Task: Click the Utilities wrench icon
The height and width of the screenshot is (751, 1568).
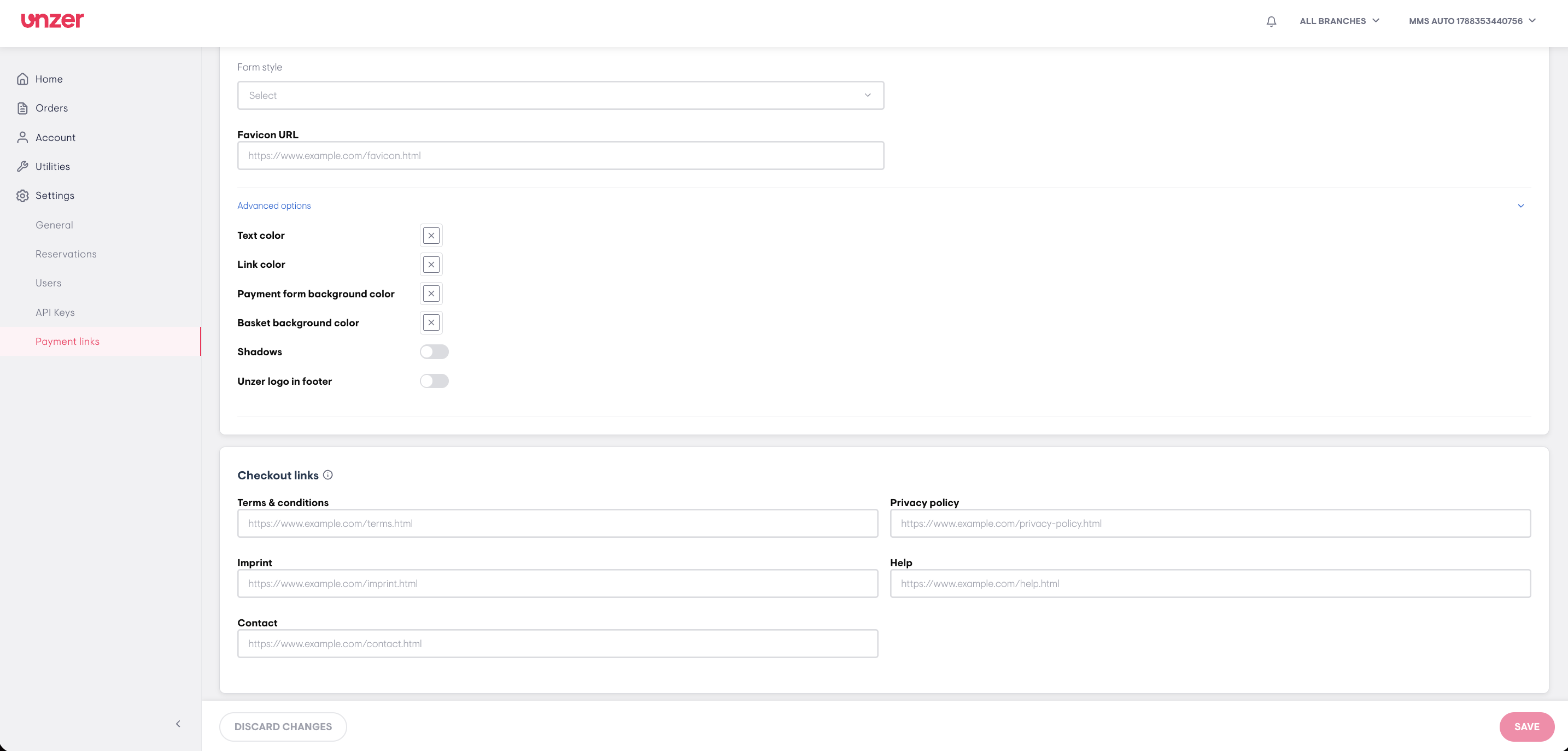Action: [22, 166]
